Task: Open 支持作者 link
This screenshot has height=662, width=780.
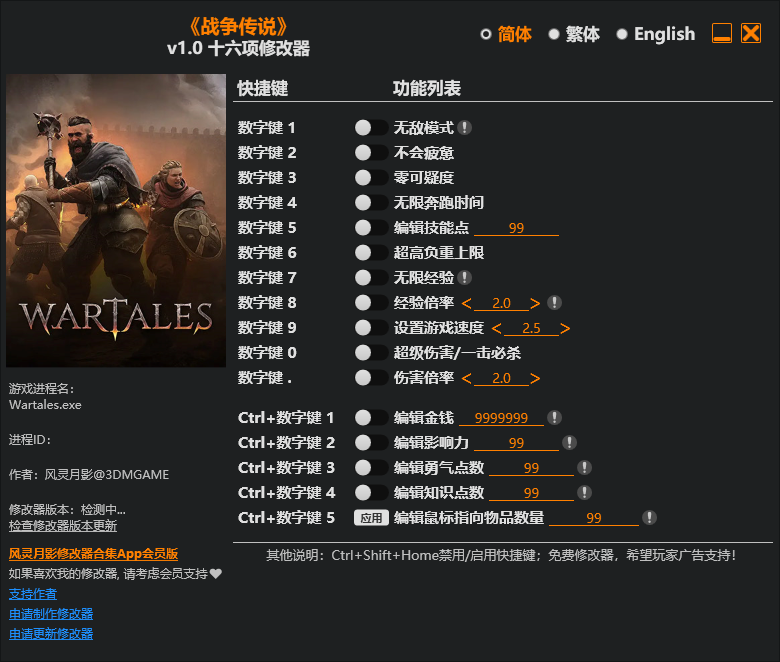Action: click(x=33, y=594)
